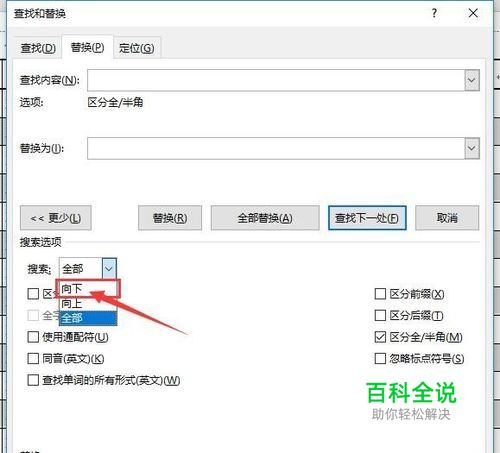Enable the 同音(英文)(K) checkbox
Image resolution: width=500 pixels, height=453 pixels.
pos(33,359)
